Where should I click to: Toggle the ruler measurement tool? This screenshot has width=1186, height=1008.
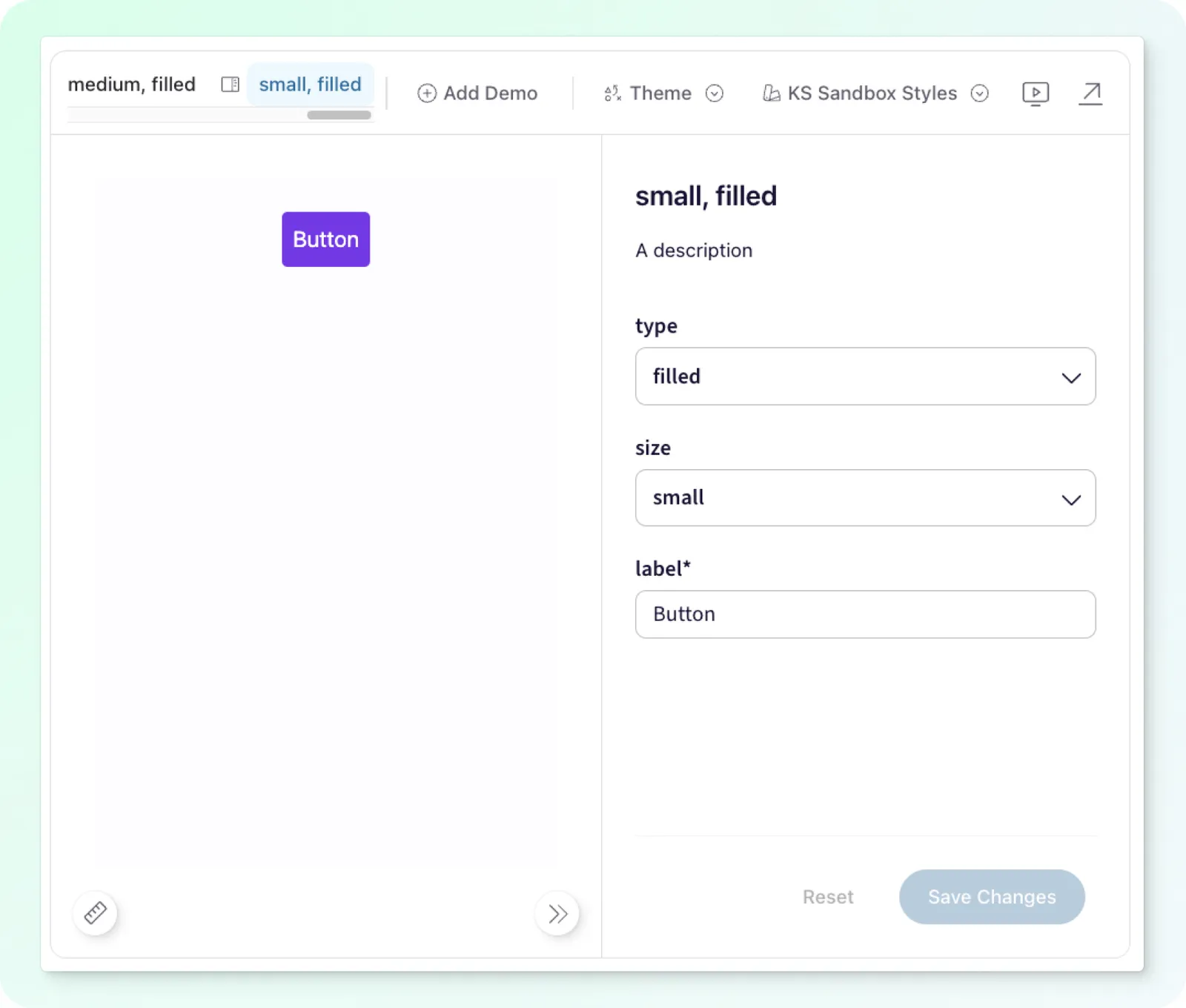[96, 913]
